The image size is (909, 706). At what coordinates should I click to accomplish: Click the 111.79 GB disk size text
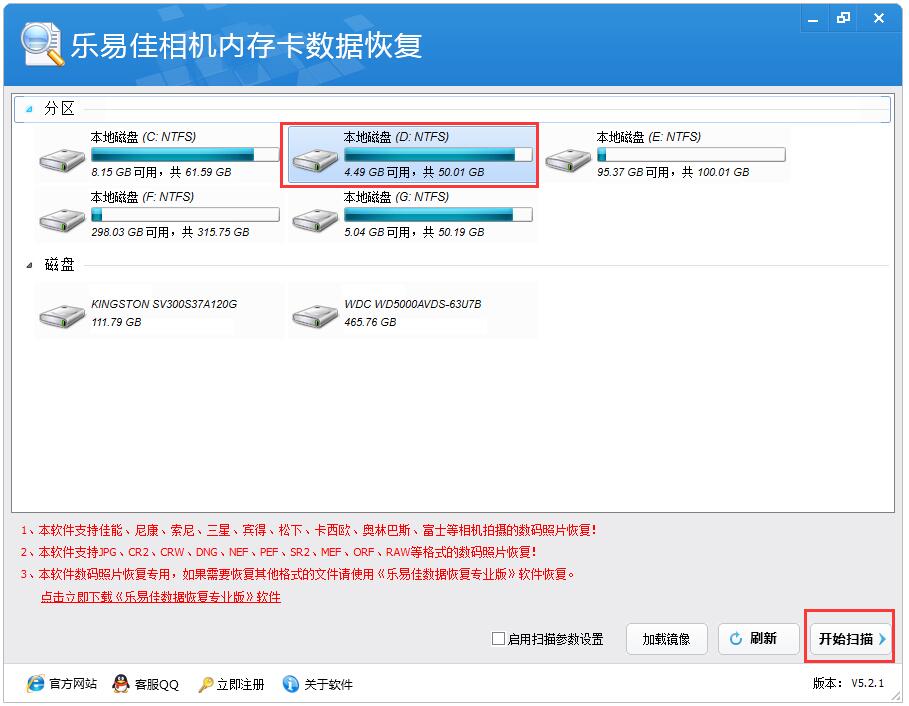pyautogui.click(x=117, y=322)
